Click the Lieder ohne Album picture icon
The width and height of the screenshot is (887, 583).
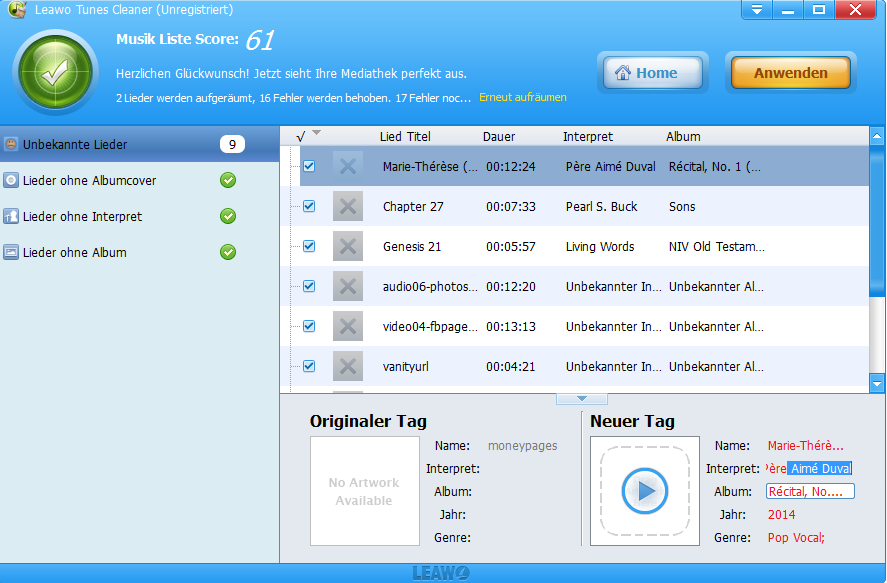click(11, 252)
